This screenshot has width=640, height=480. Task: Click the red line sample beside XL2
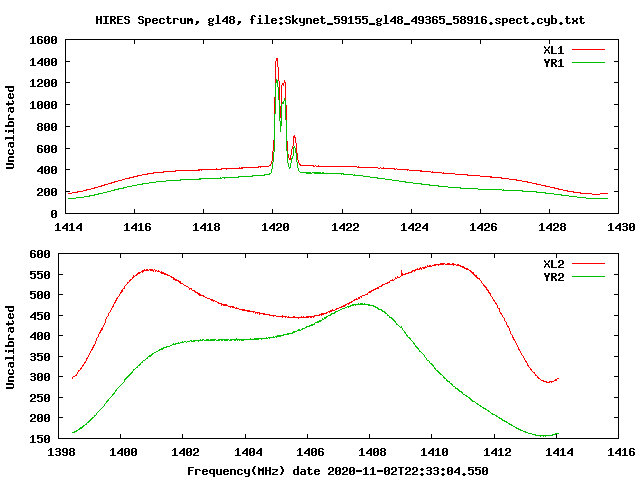click(x=588, y=264)
